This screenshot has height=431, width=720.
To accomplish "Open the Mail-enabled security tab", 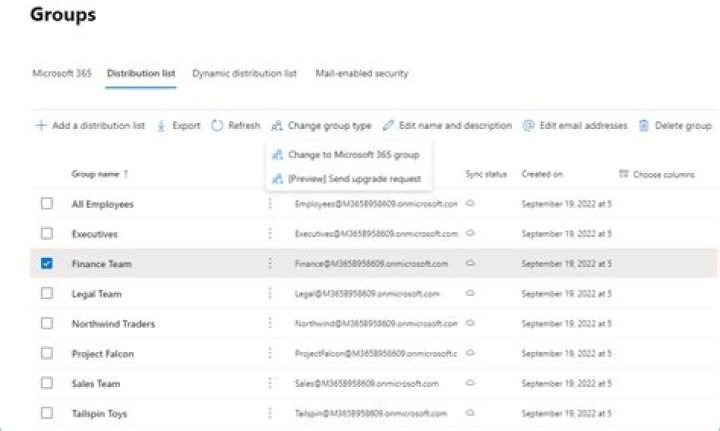I will [x=362, y=73].
